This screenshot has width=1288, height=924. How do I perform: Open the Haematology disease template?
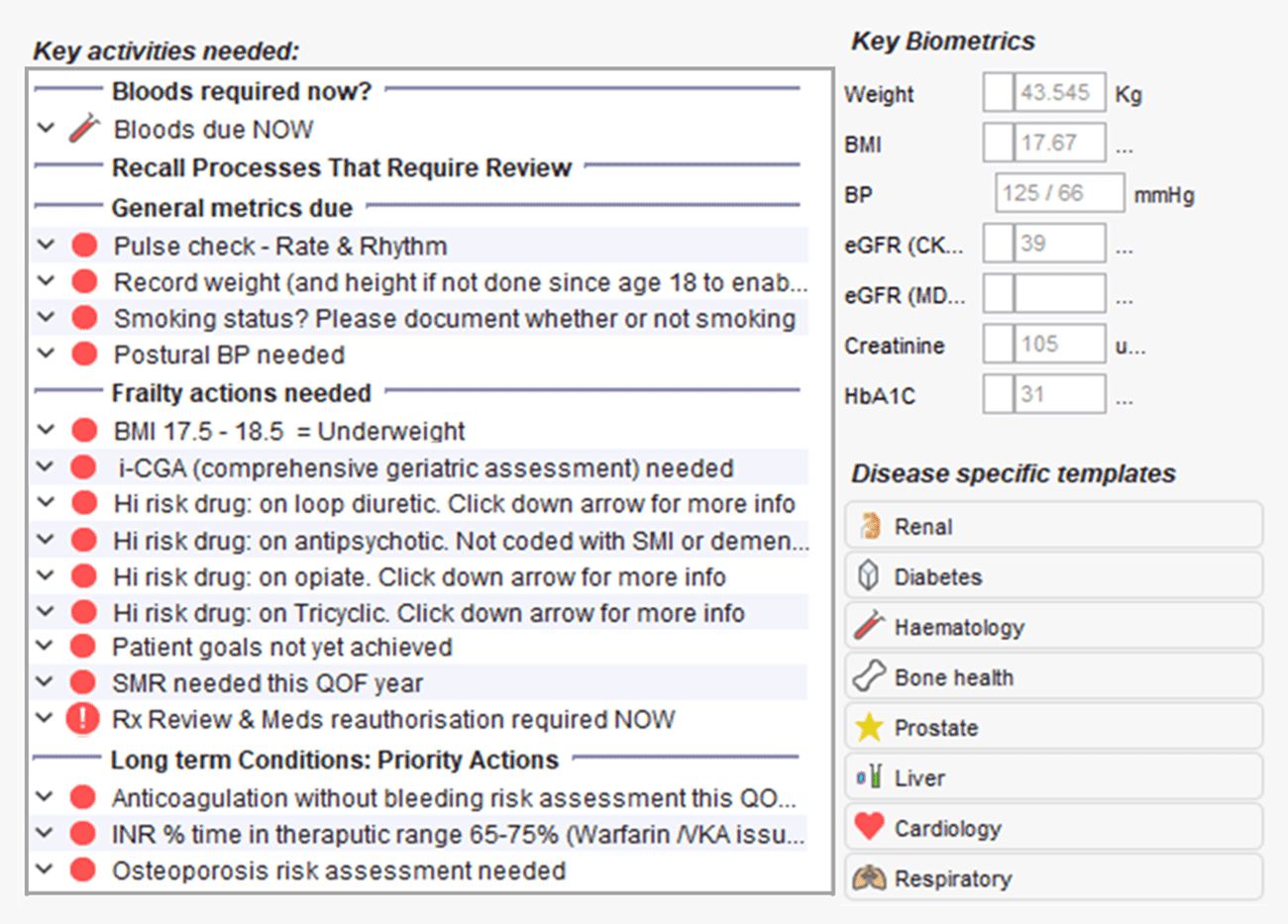(1053, 627)
